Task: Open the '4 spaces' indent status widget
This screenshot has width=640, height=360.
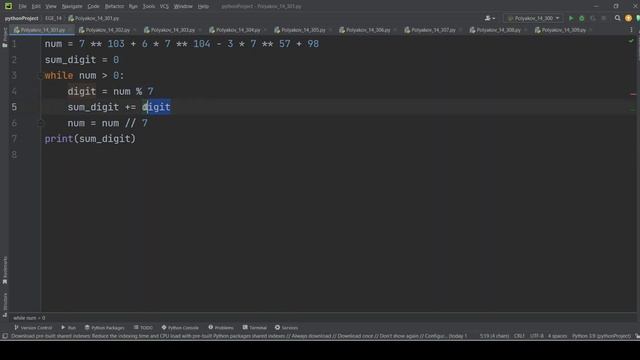Action: point(558,336)
